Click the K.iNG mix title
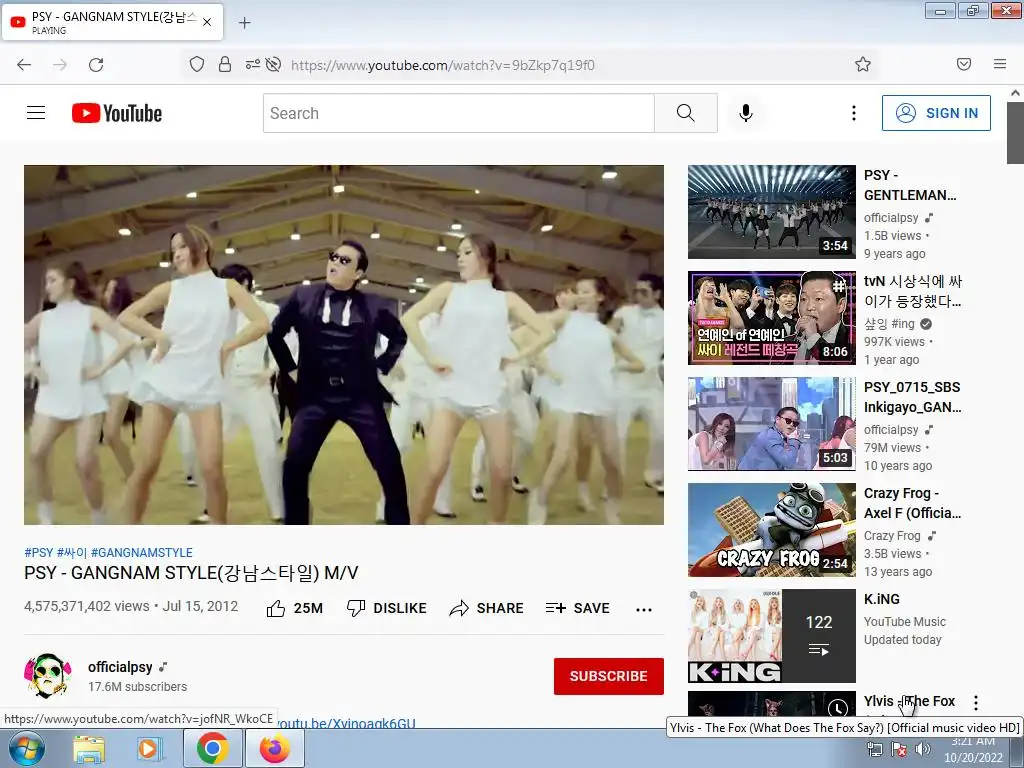 click(x=882, y=599)
